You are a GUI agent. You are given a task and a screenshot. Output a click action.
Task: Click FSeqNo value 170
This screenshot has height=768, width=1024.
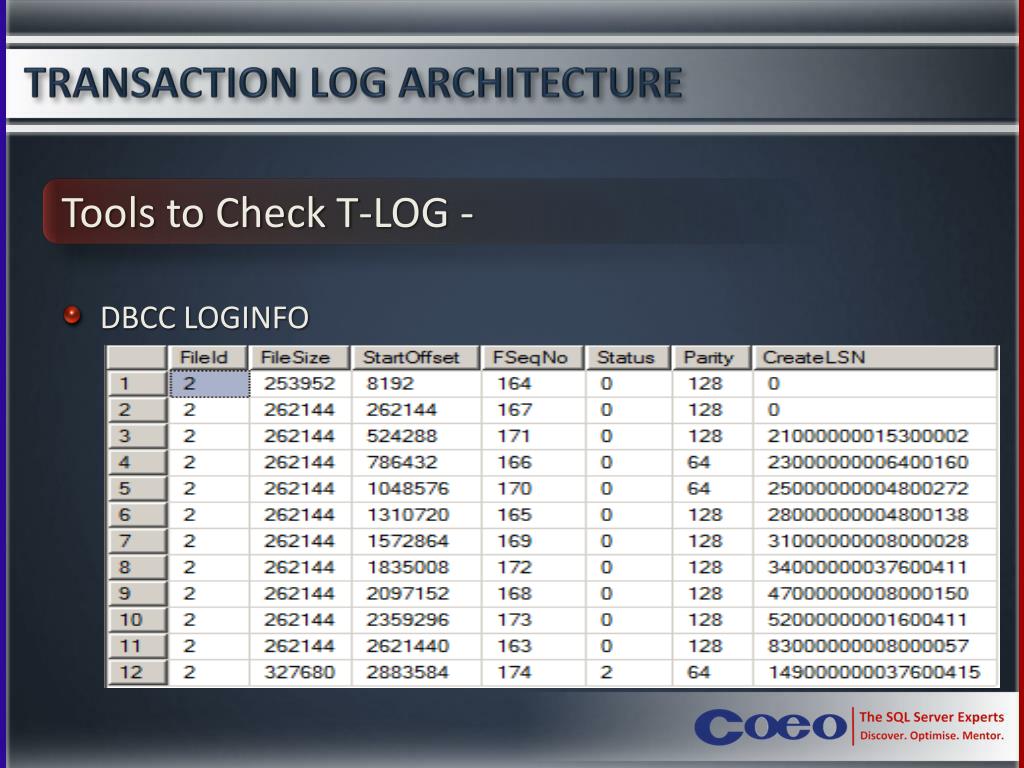click(514, 488)
